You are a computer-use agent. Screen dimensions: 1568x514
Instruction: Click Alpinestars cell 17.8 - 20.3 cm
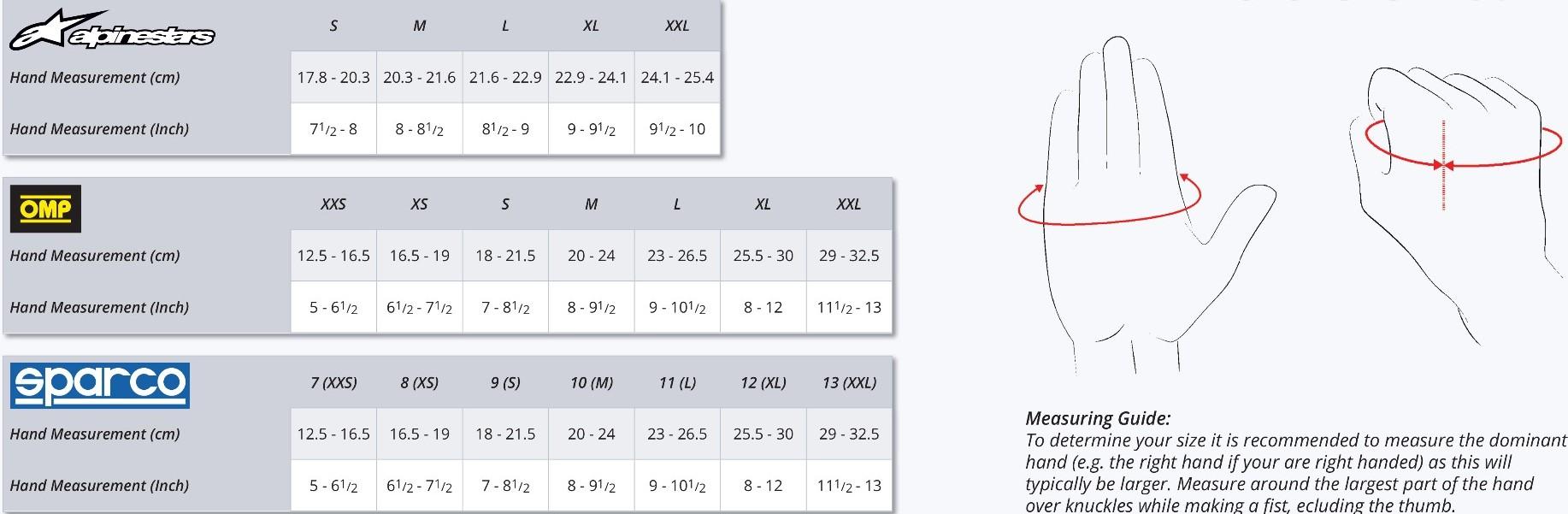pos(333,77)
